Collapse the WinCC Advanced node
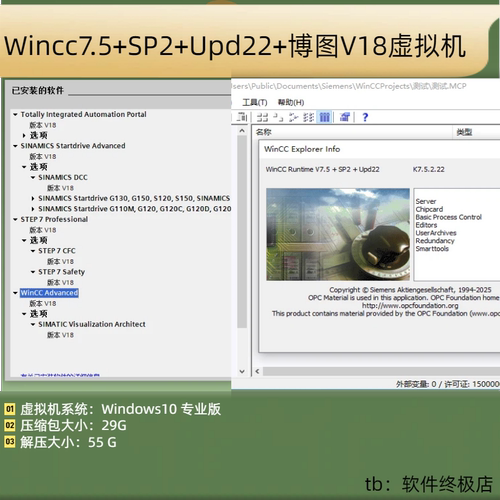This screenshot has width=500, height=500. click(15, 293)
